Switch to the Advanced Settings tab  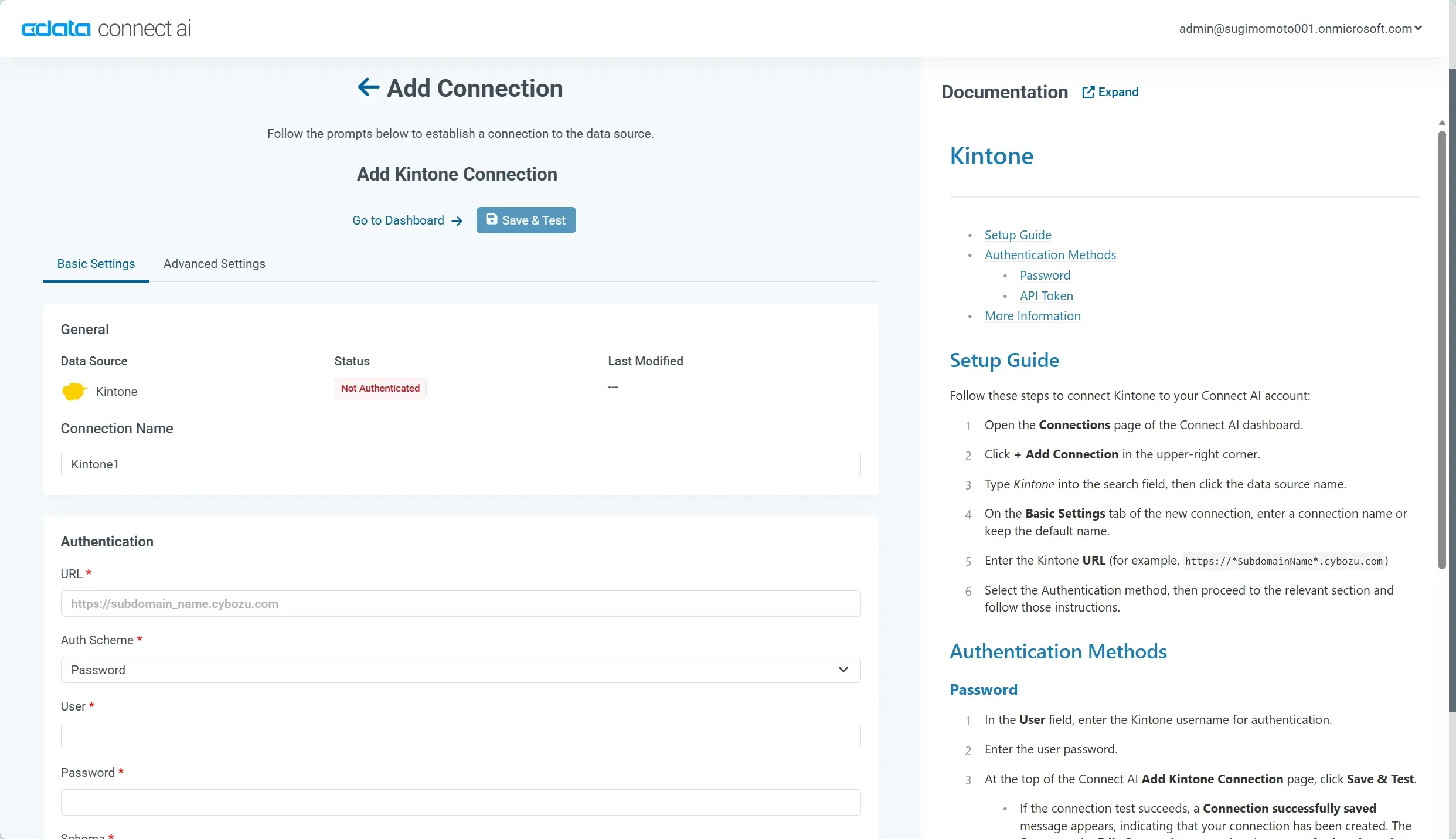[x=214, y=264]
